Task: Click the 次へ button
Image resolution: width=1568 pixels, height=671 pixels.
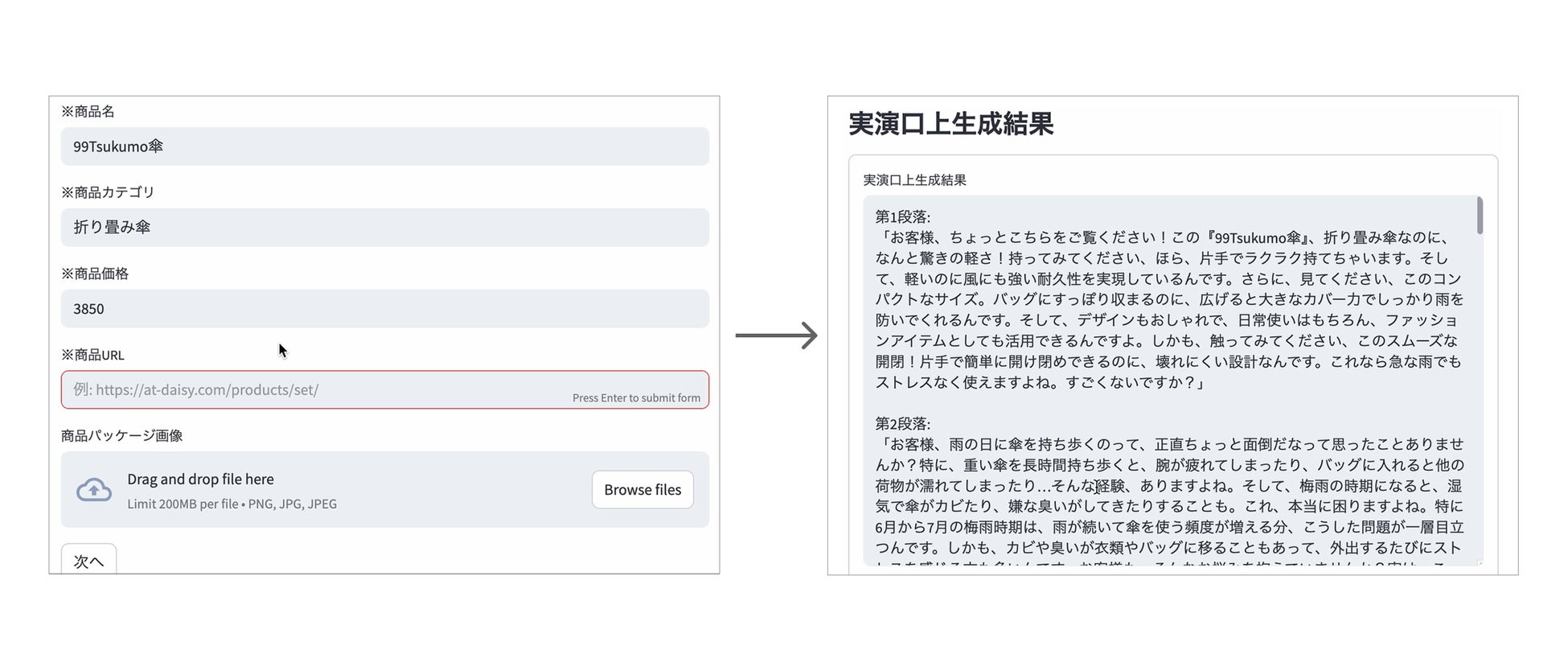Action: click(x=88, y=560)
